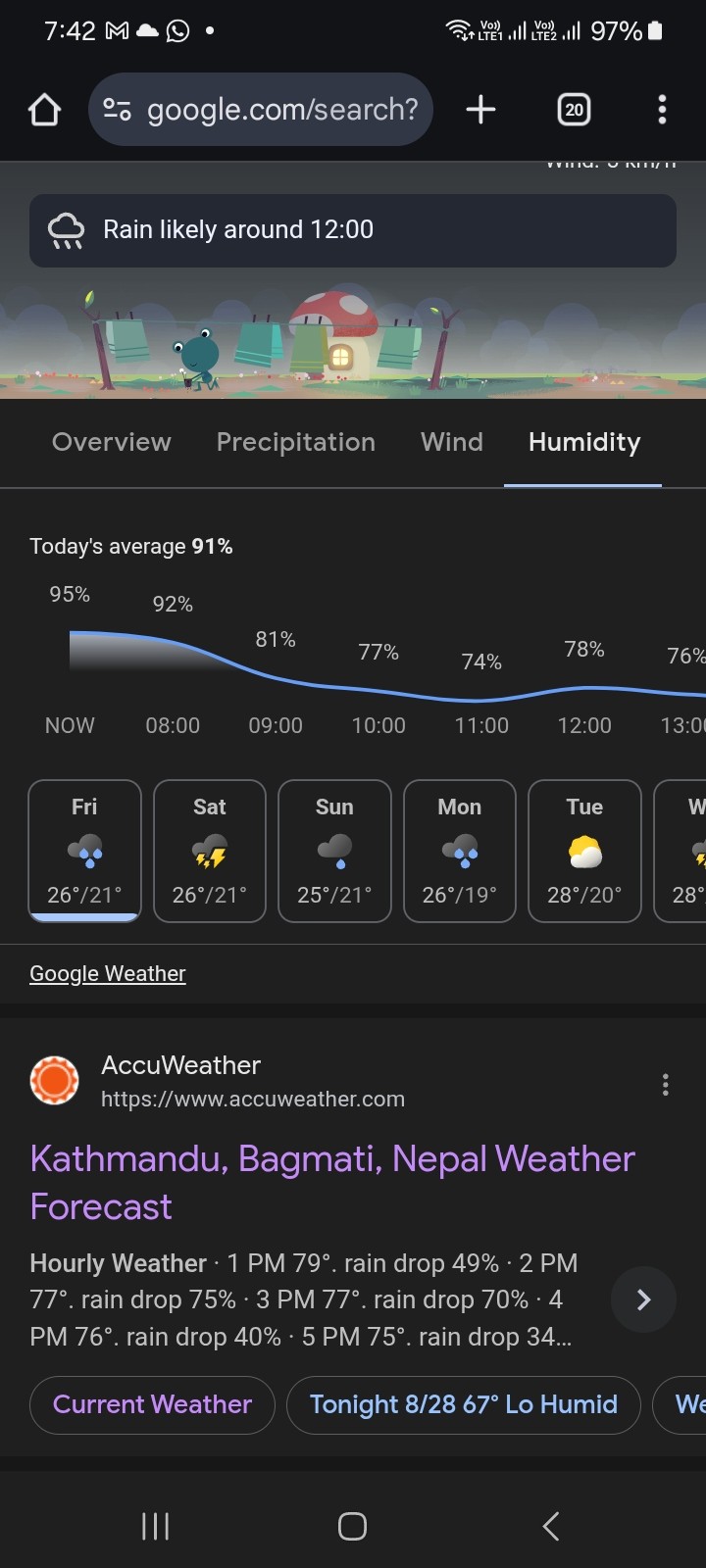The image size is (706, 1568).
Task: Select the Humidity tab
Action: [x=583, y=442]
